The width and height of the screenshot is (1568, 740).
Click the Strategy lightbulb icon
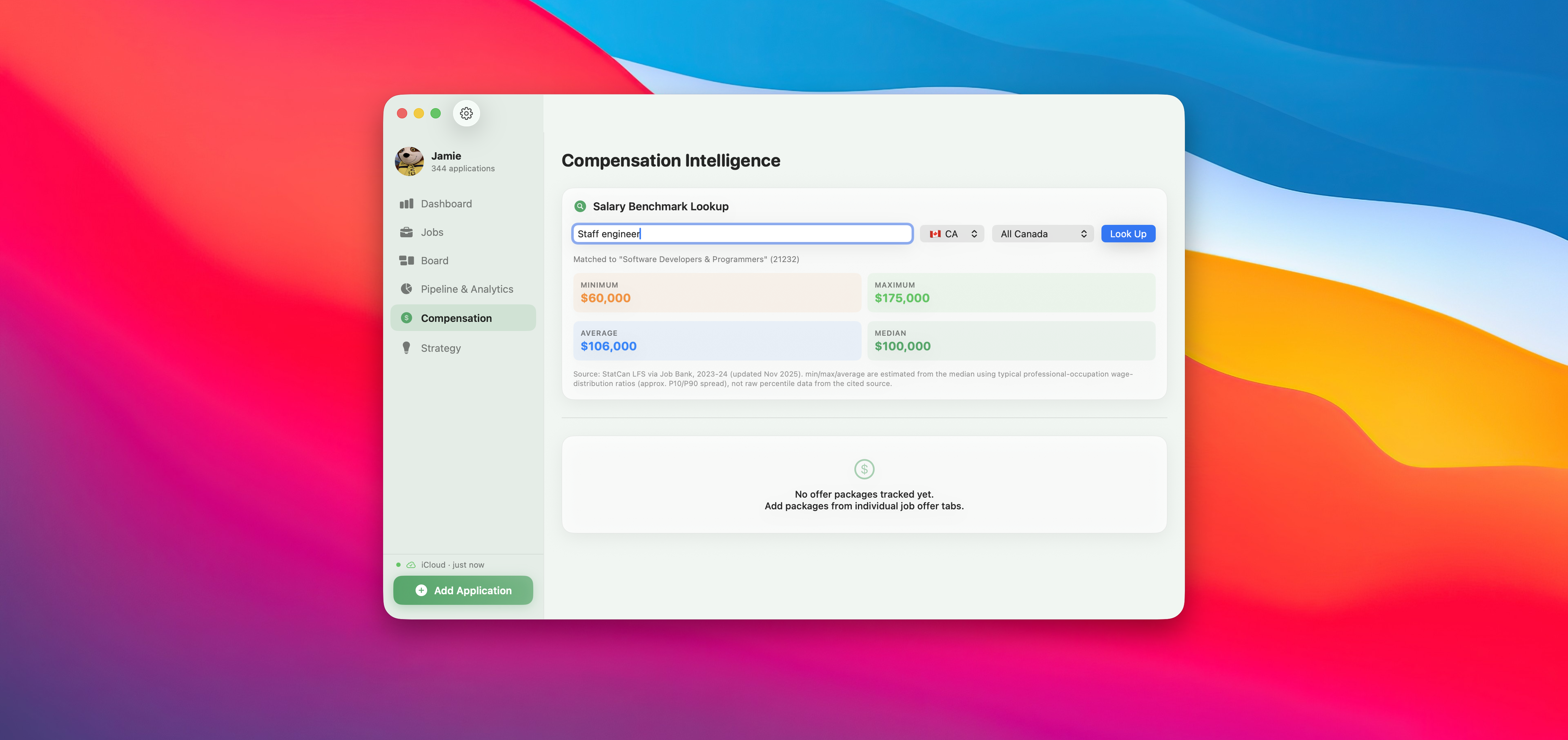(x=406, y=348)
